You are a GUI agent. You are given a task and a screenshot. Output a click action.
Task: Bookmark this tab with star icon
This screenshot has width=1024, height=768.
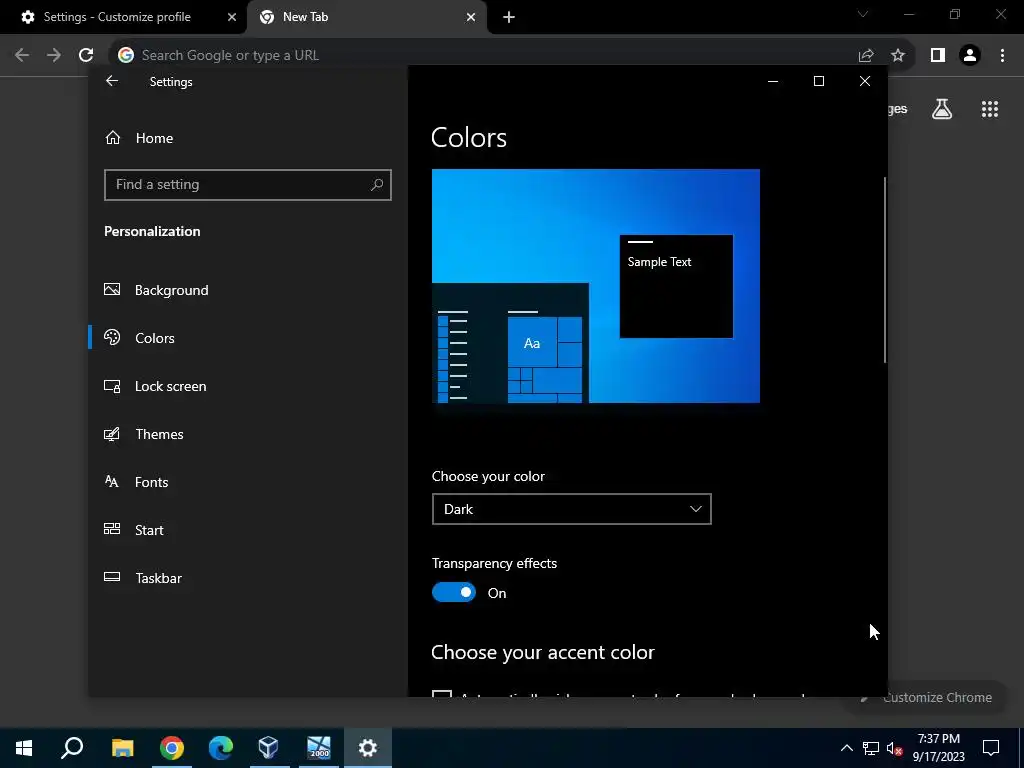[x=898, y=55]
